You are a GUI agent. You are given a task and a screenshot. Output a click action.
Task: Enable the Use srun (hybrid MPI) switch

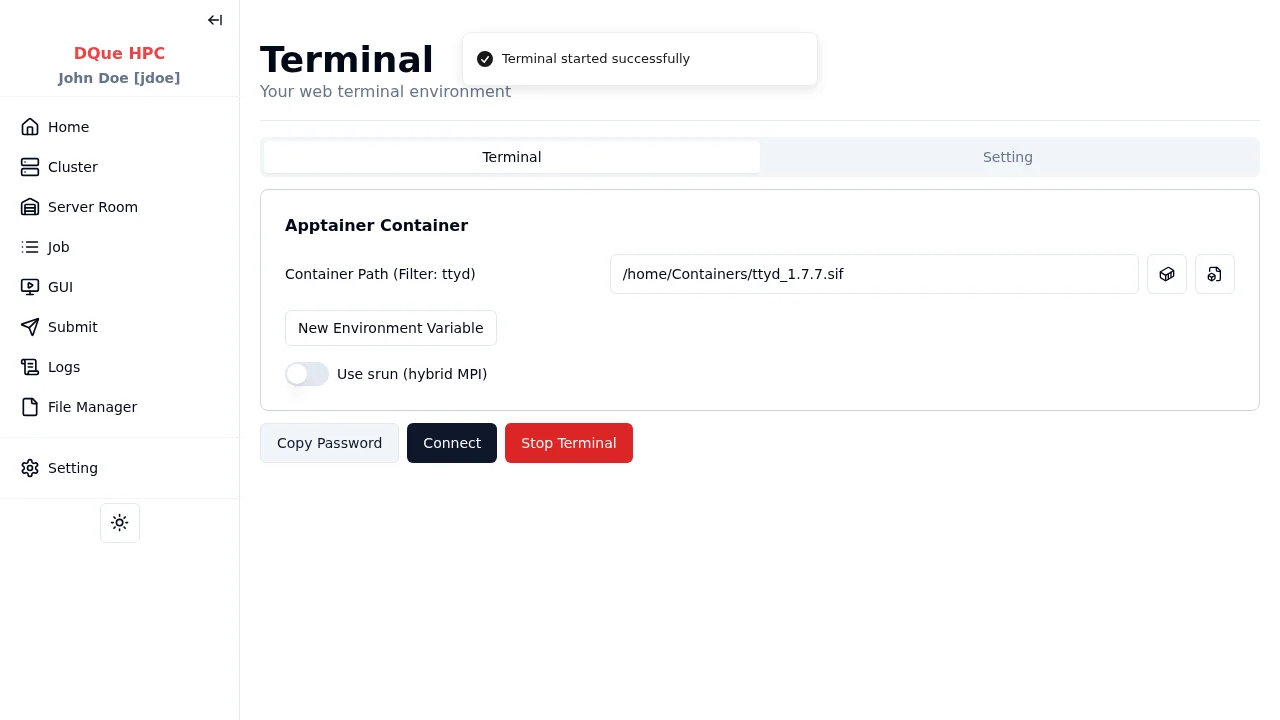(307, 374)
